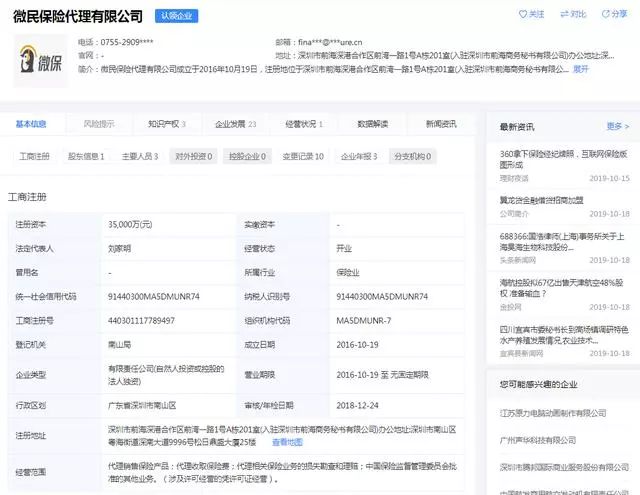The image size is (640, 495).
Task: Click audit date 2018-12-24
Action: (x=357, y=406)
